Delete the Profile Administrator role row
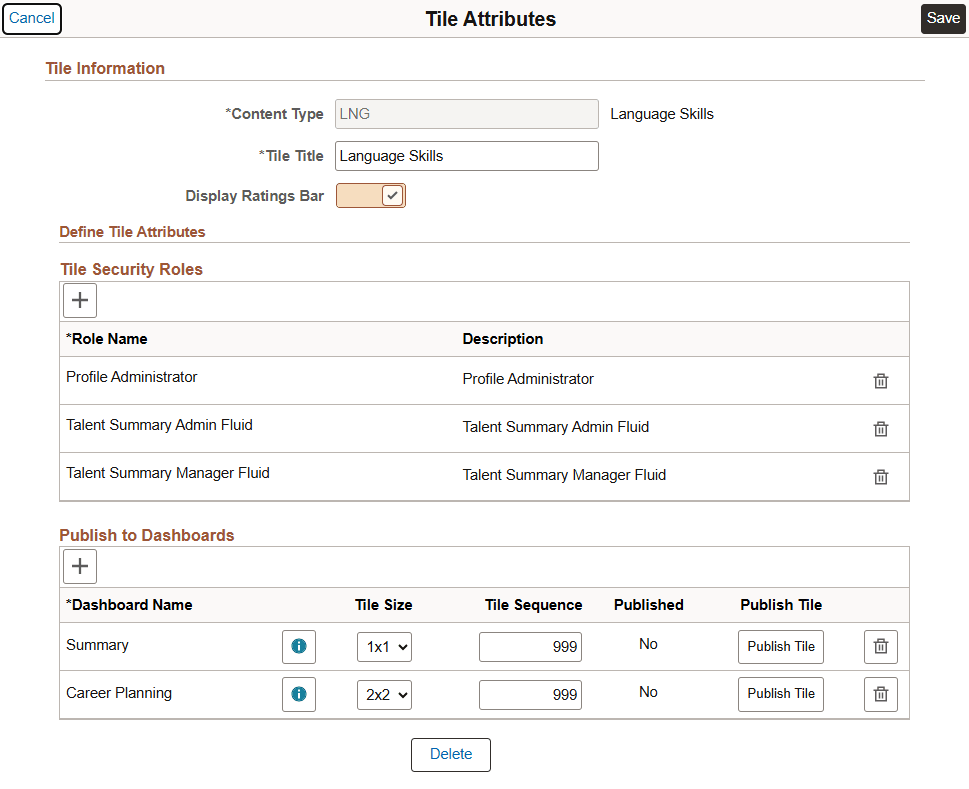Image resolution: width=969 pixels, height=789 pixels. pyautogui.click(x=881, y=381)
